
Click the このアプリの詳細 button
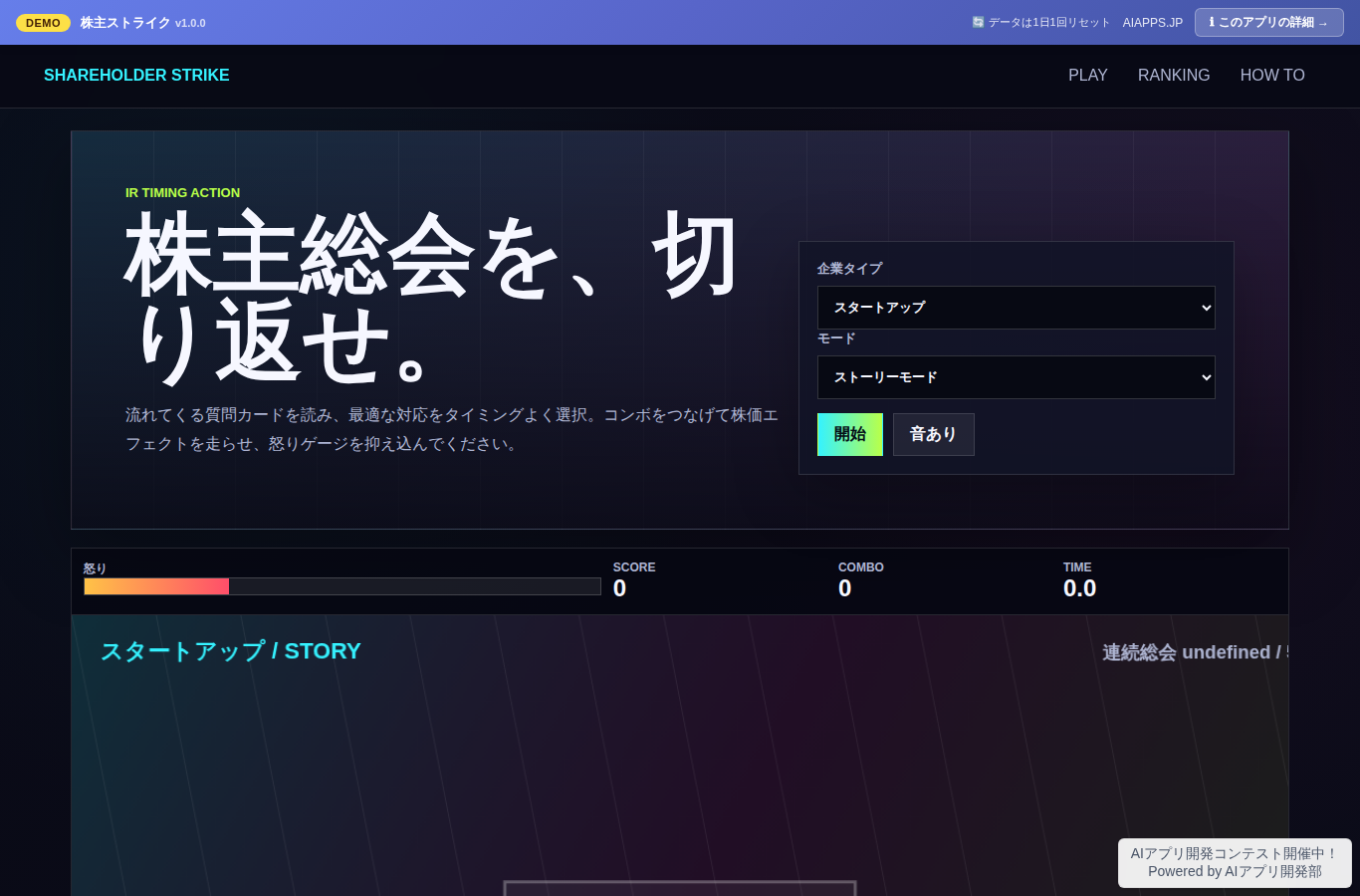[1268, 22]
